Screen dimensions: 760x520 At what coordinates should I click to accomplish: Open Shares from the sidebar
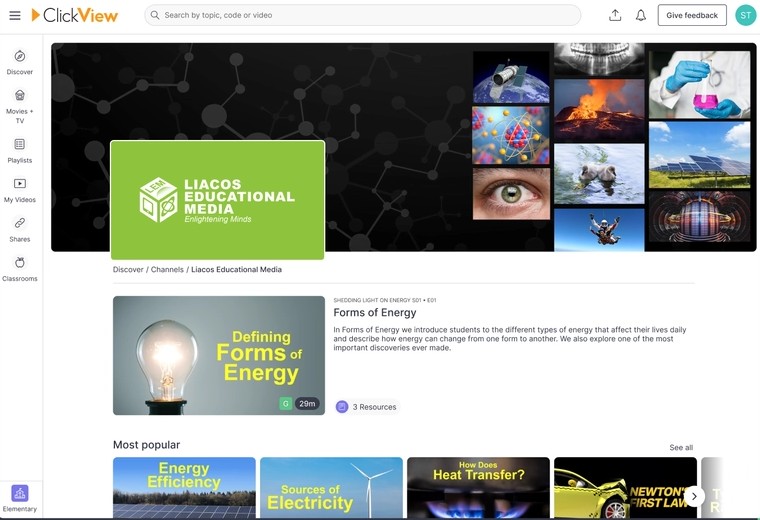(x=20, y=230)
